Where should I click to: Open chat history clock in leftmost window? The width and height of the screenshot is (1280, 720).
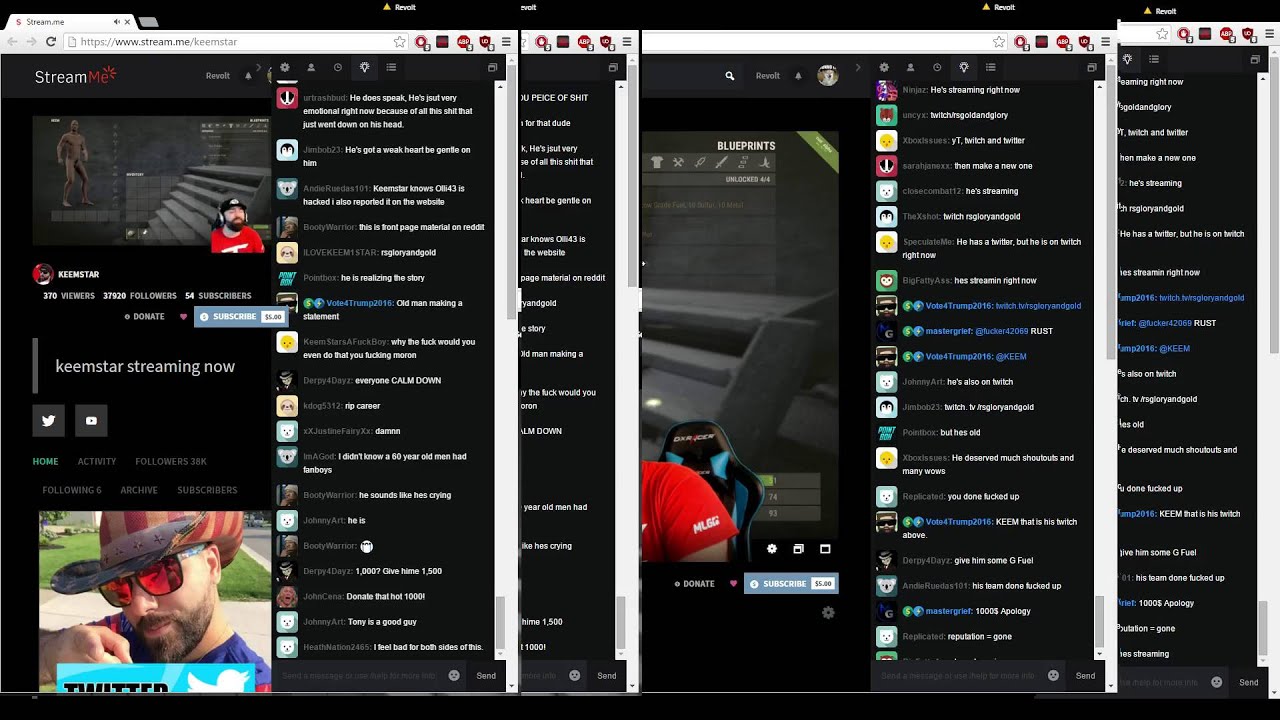point(338,68)
